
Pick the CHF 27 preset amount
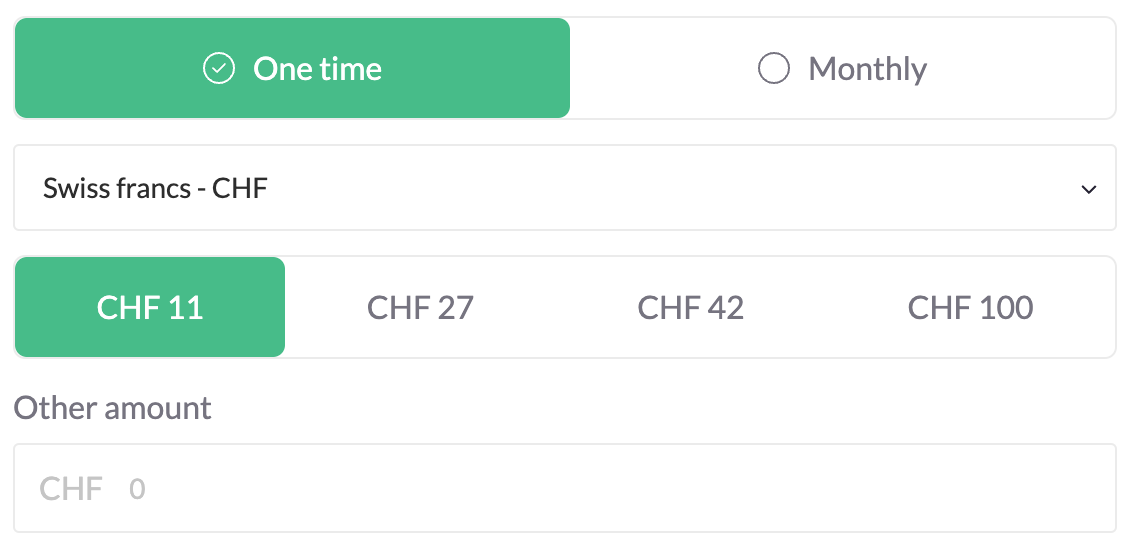(x=420, y=307)
